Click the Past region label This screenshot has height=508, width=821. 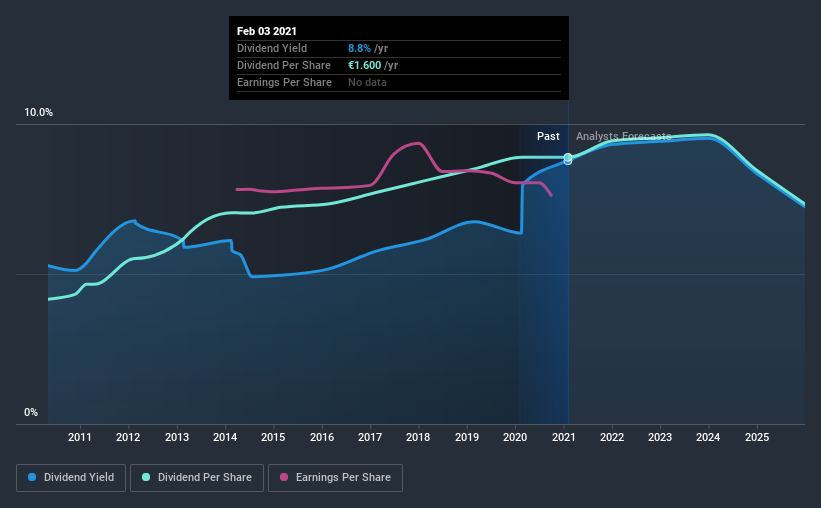click(x=548, y=136)
